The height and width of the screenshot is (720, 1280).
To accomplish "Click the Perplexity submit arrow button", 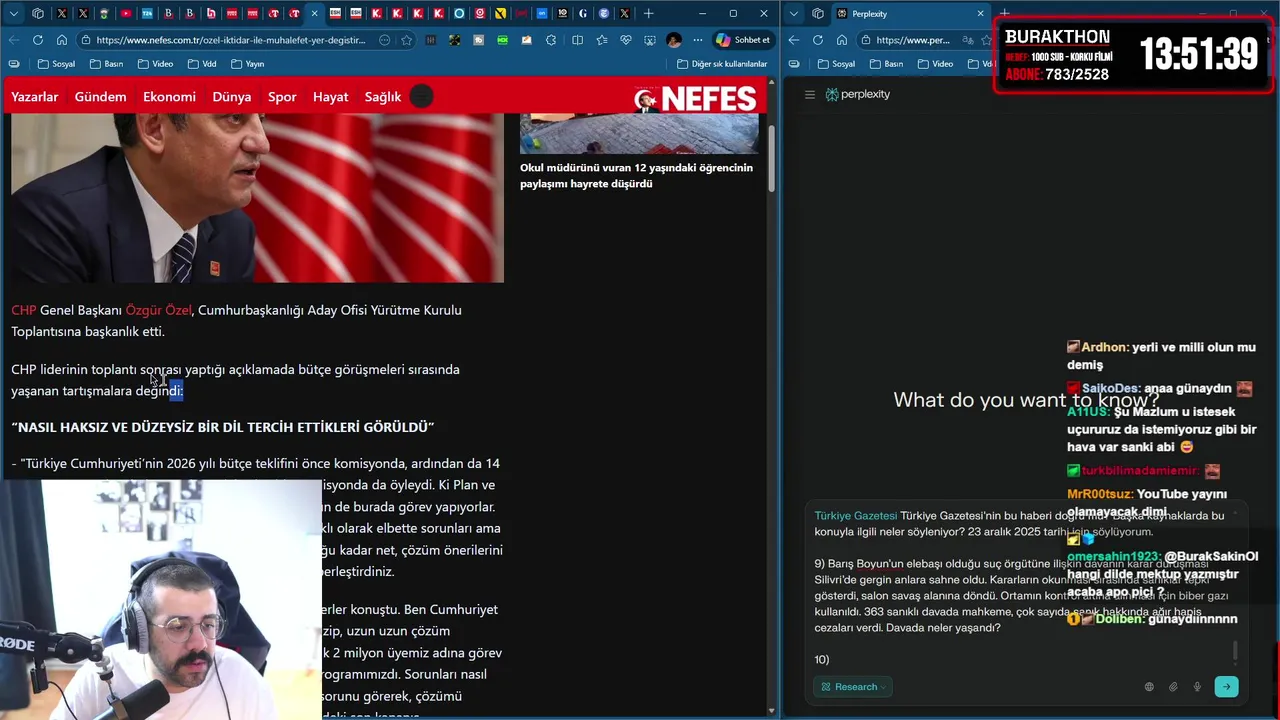I will coord(1226,687).
